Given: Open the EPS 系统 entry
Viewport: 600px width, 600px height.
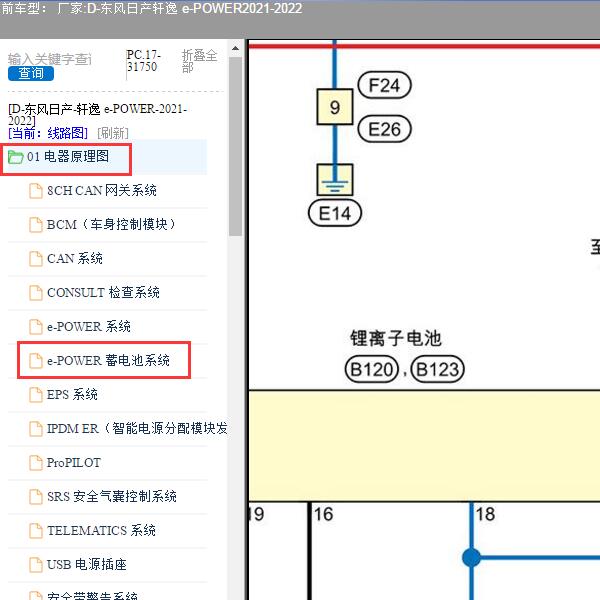Looking at the screenshot, I should (x=72, y=395).
